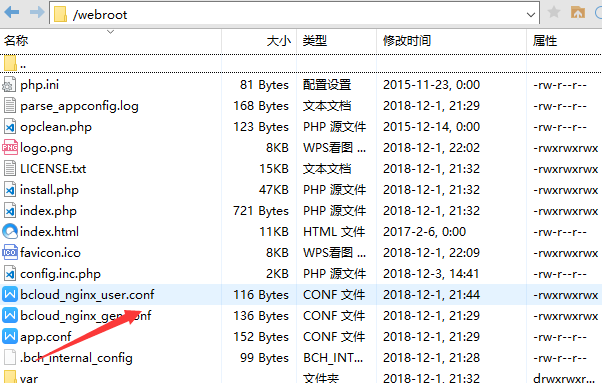Sort by the 属性 column header
602x383 pixels.
click(x=545, y=40)
